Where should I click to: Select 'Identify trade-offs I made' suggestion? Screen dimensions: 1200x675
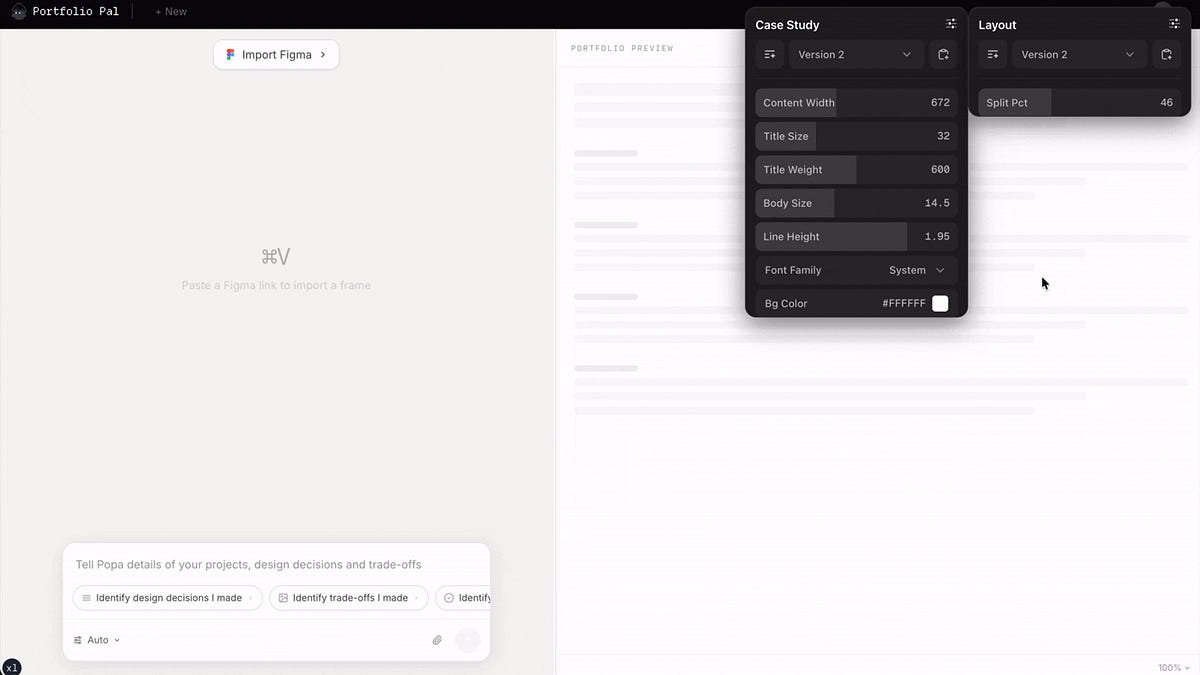click(x=348, y=598)
